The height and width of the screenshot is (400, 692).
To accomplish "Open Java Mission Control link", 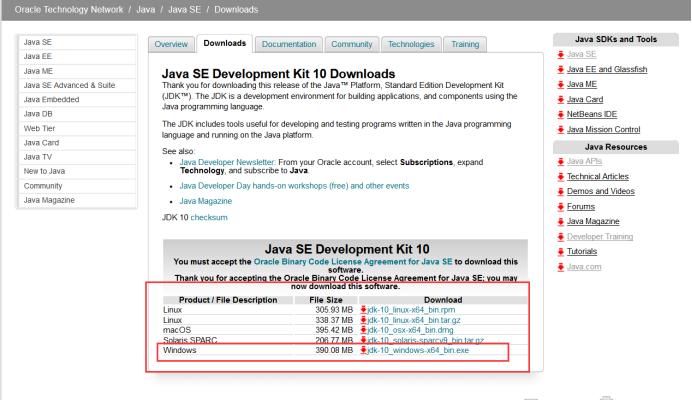I will [603, 129].
